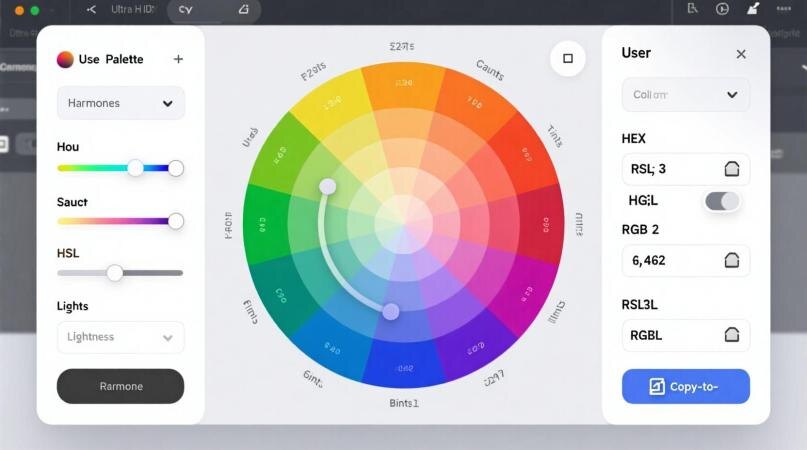Screen dimensions: 807x450
Task: Click the top-right brush icon
Action: 753,8
